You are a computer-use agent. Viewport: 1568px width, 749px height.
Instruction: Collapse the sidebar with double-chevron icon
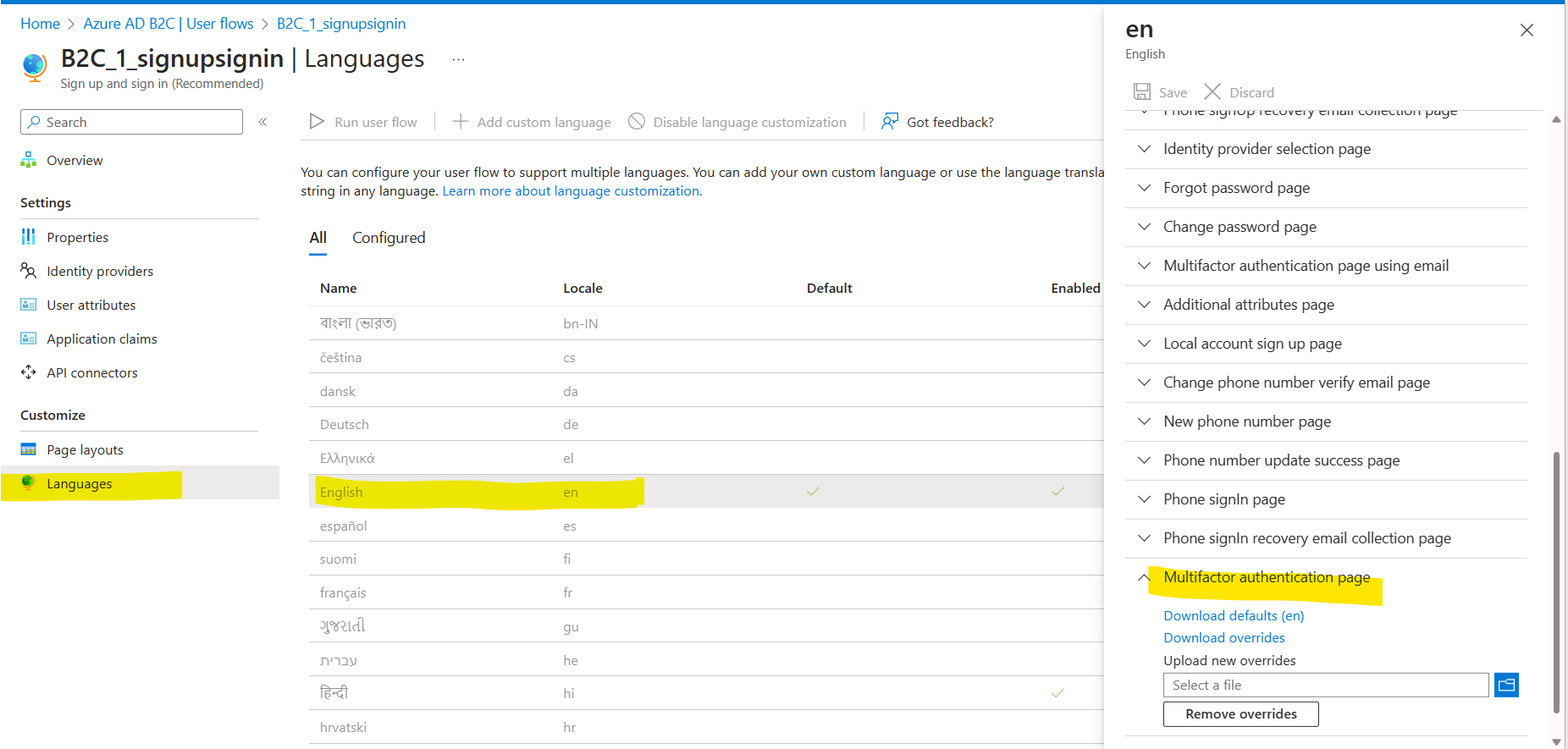click(263, 122)
